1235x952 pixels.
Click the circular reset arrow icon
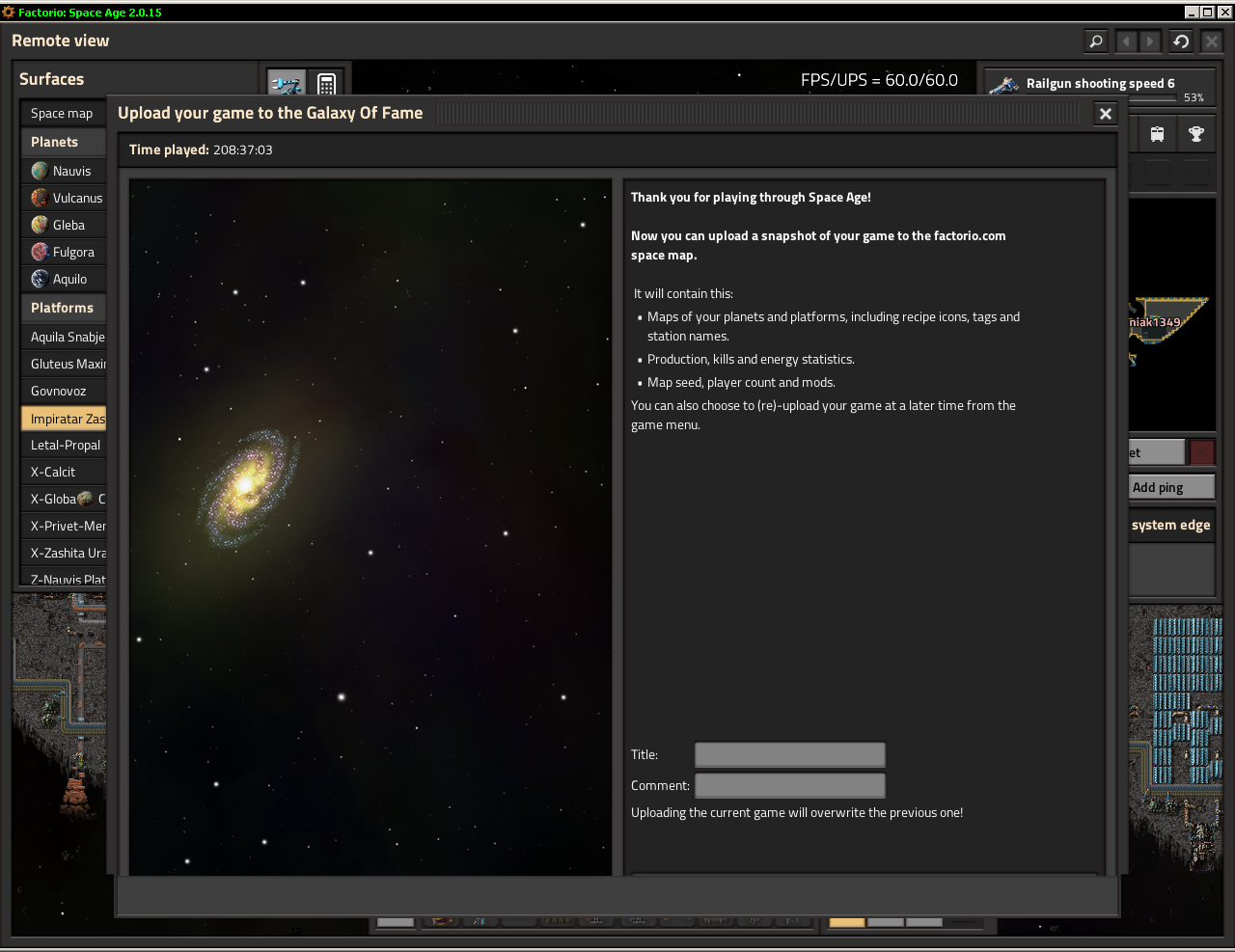pyautogui.click(x=1181, y=41)
